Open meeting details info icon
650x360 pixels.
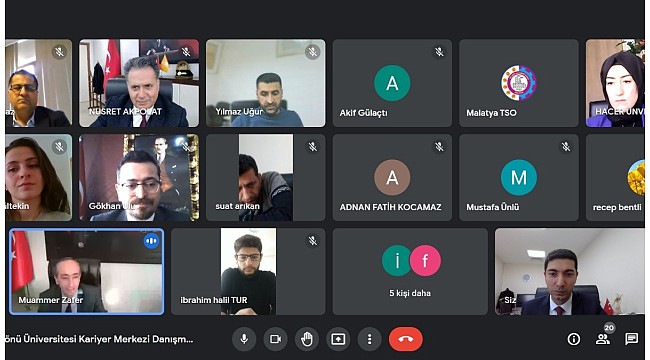[x=574, y=339]
